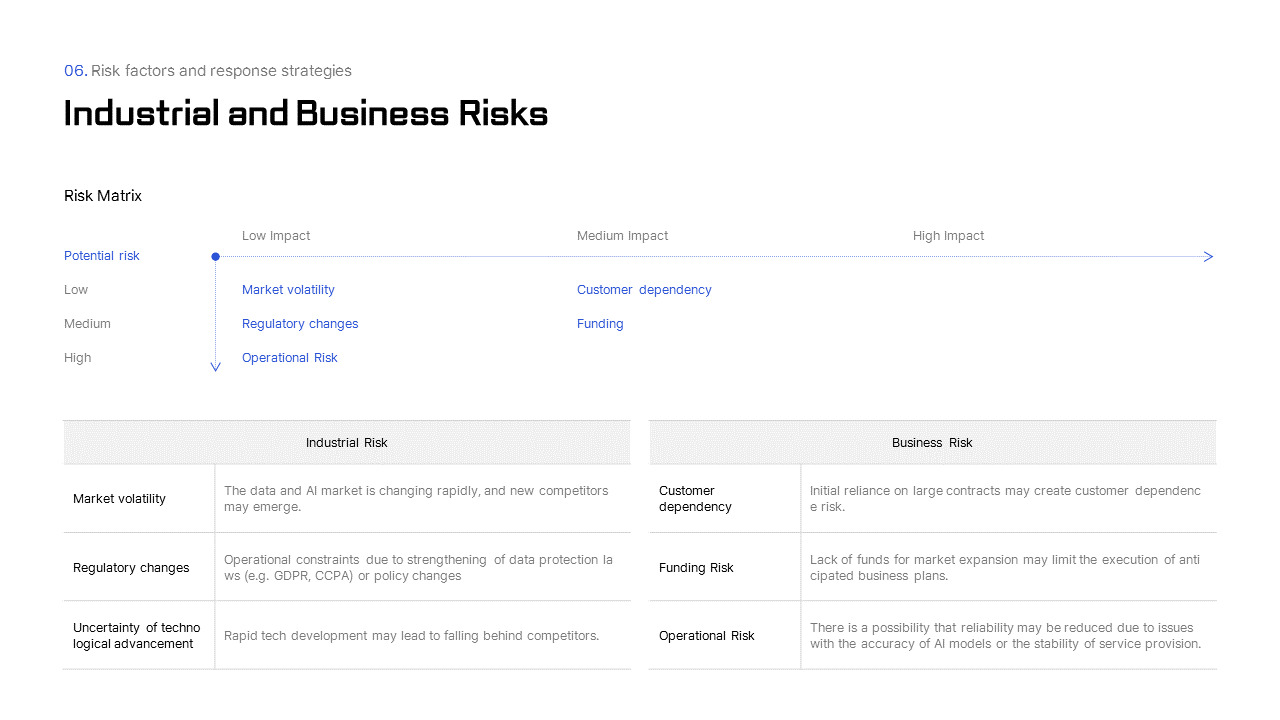Click the "Lack of funds for market expansion" description

1005,568
